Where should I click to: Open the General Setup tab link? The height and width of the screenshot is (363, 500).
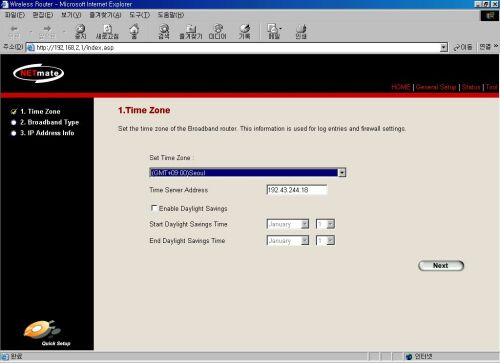pos(436,87)
